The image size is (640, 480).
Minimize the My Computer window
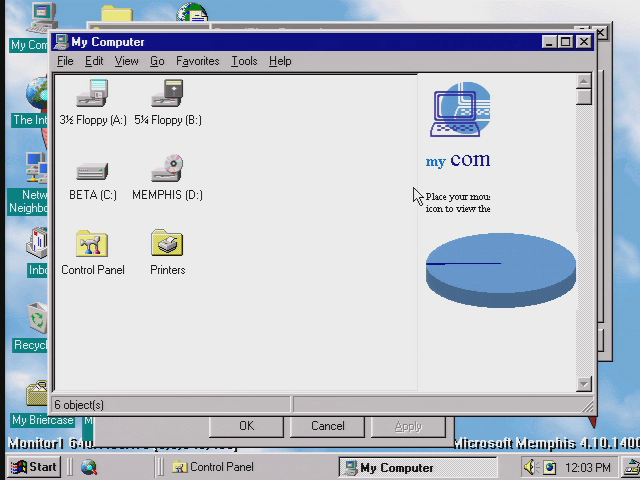coord(549,42)
